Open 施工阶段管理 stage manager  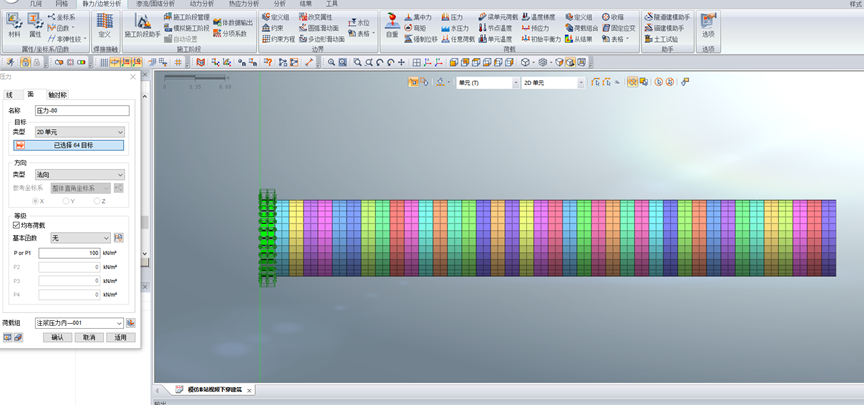click(x=187, y=17)
